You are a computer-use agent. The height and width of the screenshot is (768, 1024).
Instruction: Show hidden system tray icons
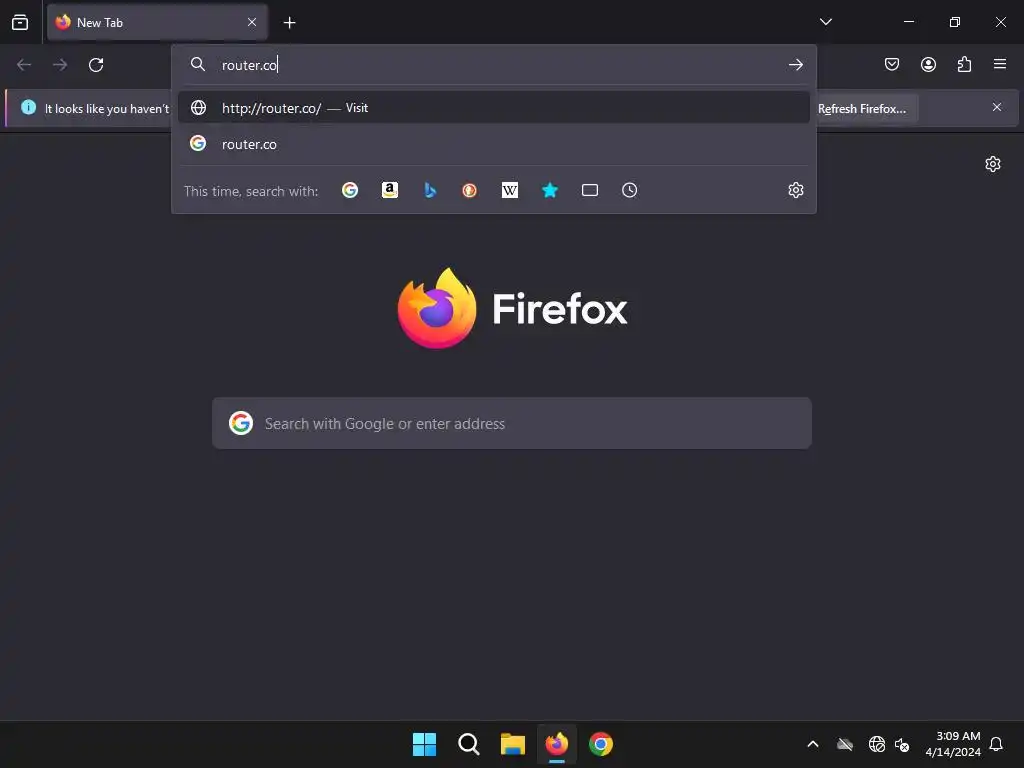click(x=813, y=744)
